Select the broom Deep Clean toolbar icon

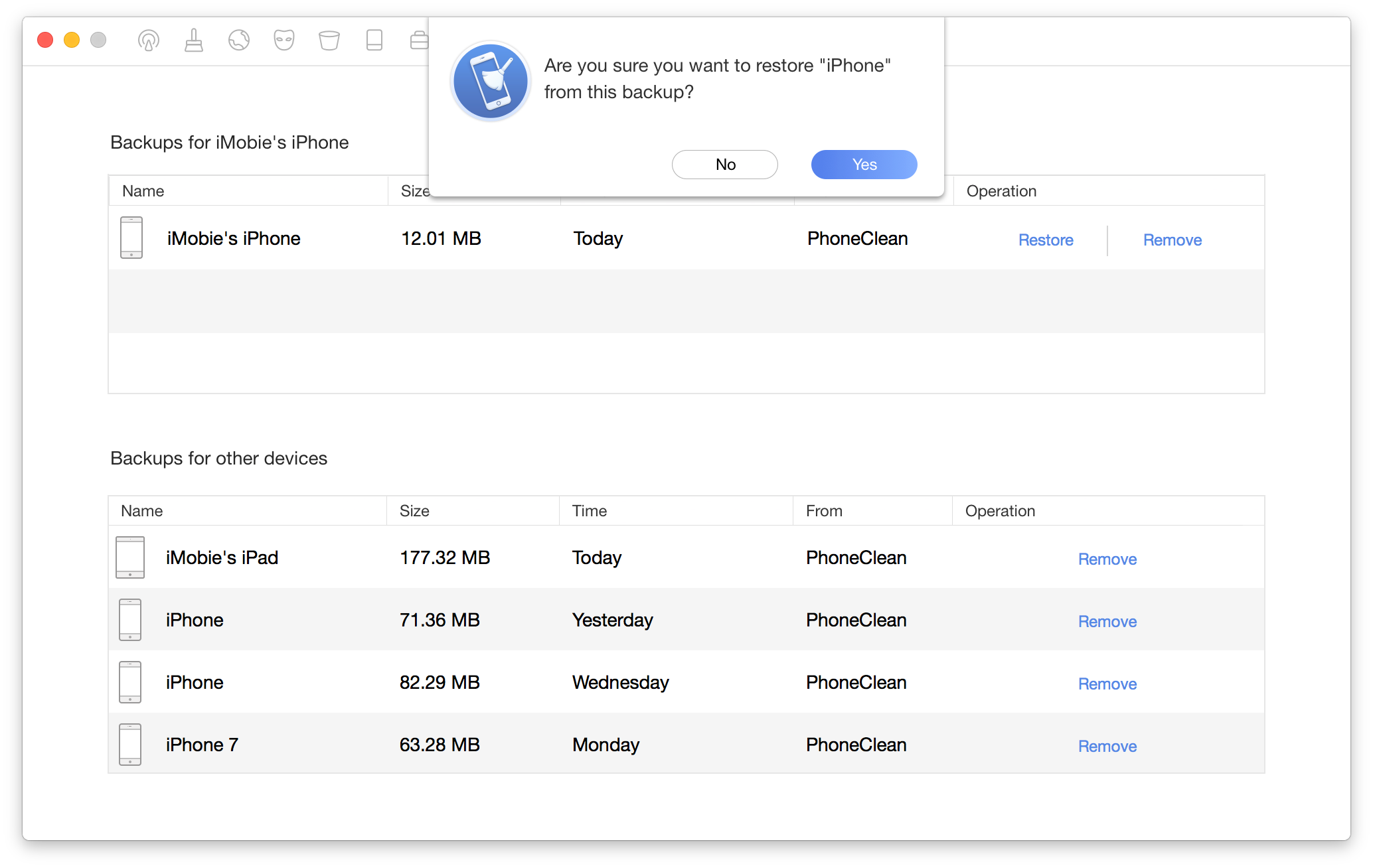coord(194,40)
